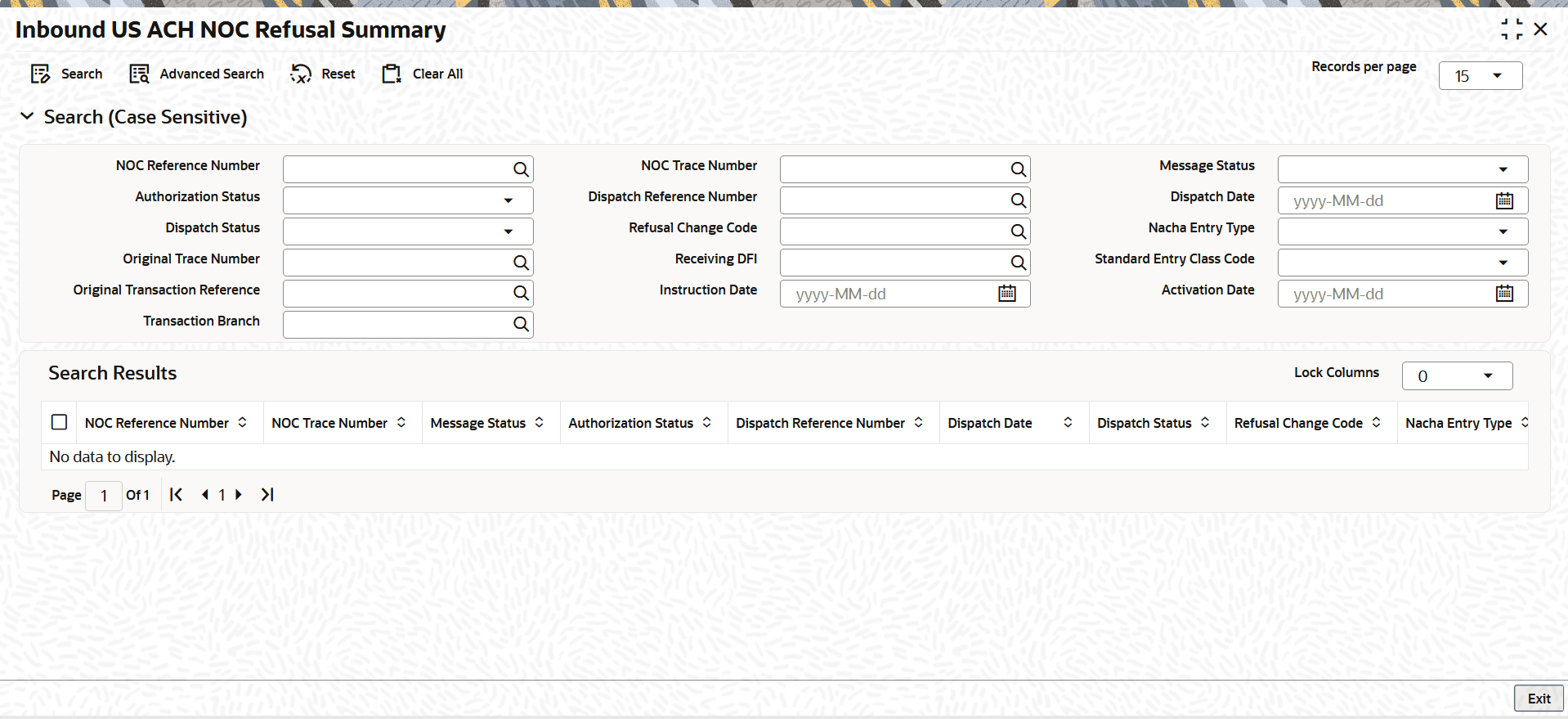Focus the Page number input field
The height and width of the screenshot is (719, 1568).
point(104,496)
